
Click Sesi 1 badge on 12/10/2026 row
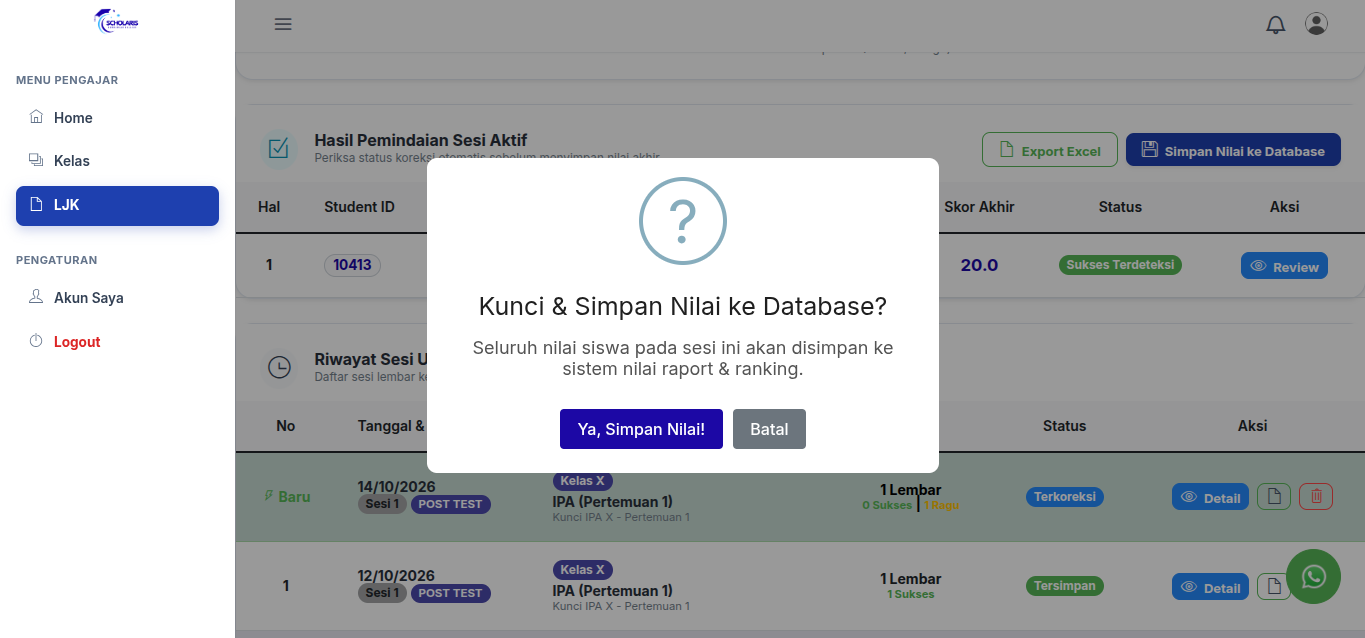click(x=382, y=593)
